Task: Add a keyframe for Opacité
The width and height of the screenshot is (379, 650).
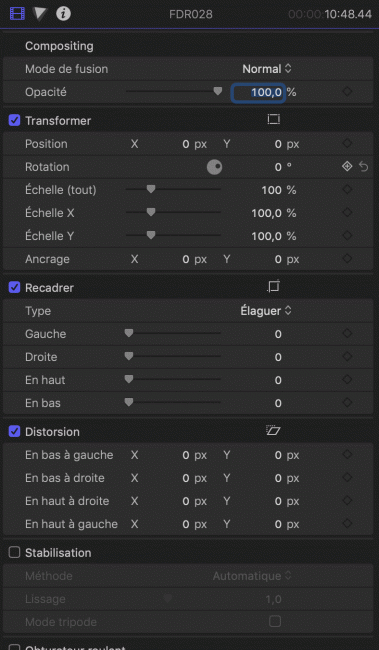Action: [347, 92]
